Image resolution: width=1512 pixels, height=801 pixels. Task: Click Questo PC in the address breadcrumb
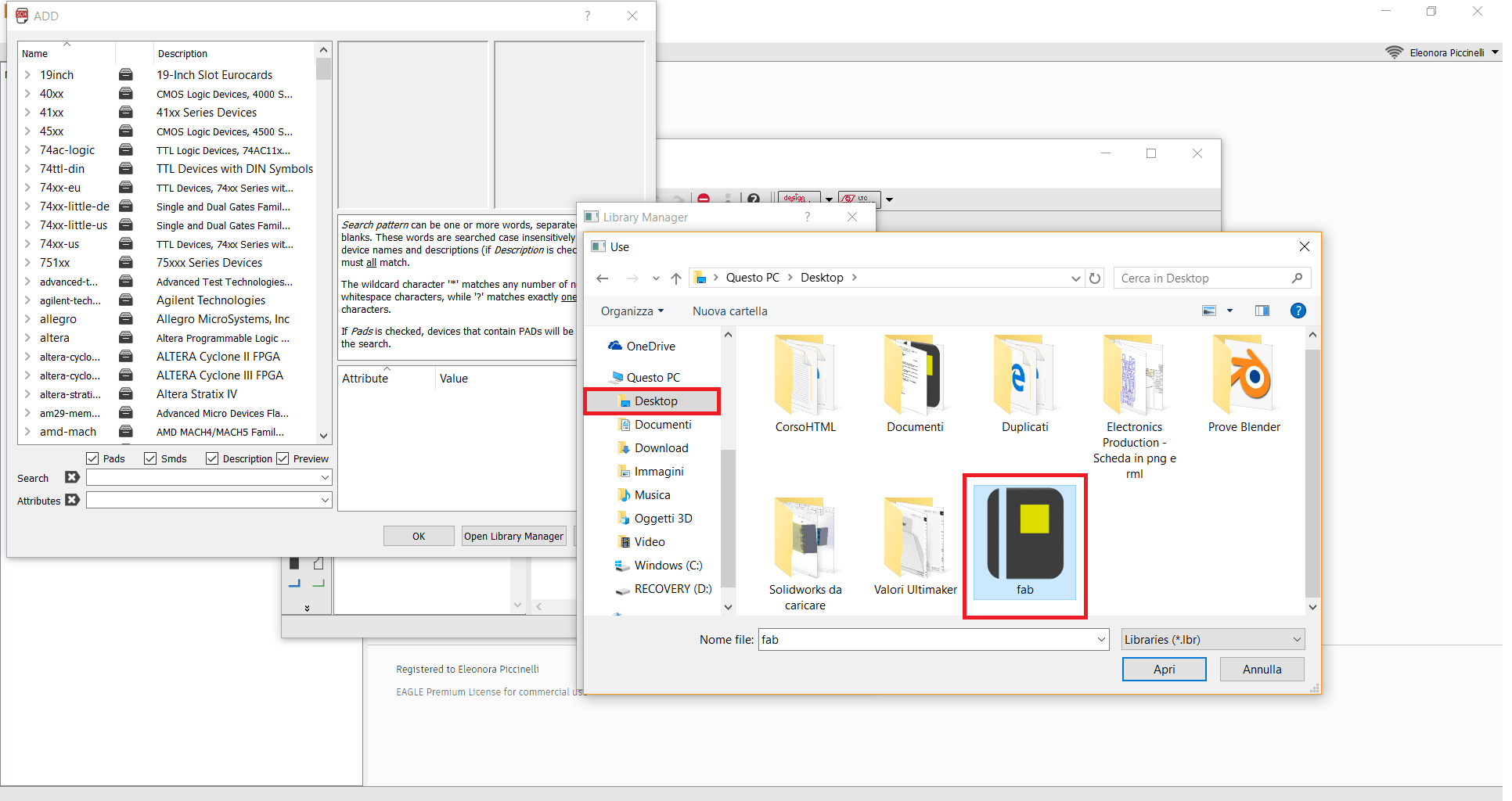coord(752,278)
